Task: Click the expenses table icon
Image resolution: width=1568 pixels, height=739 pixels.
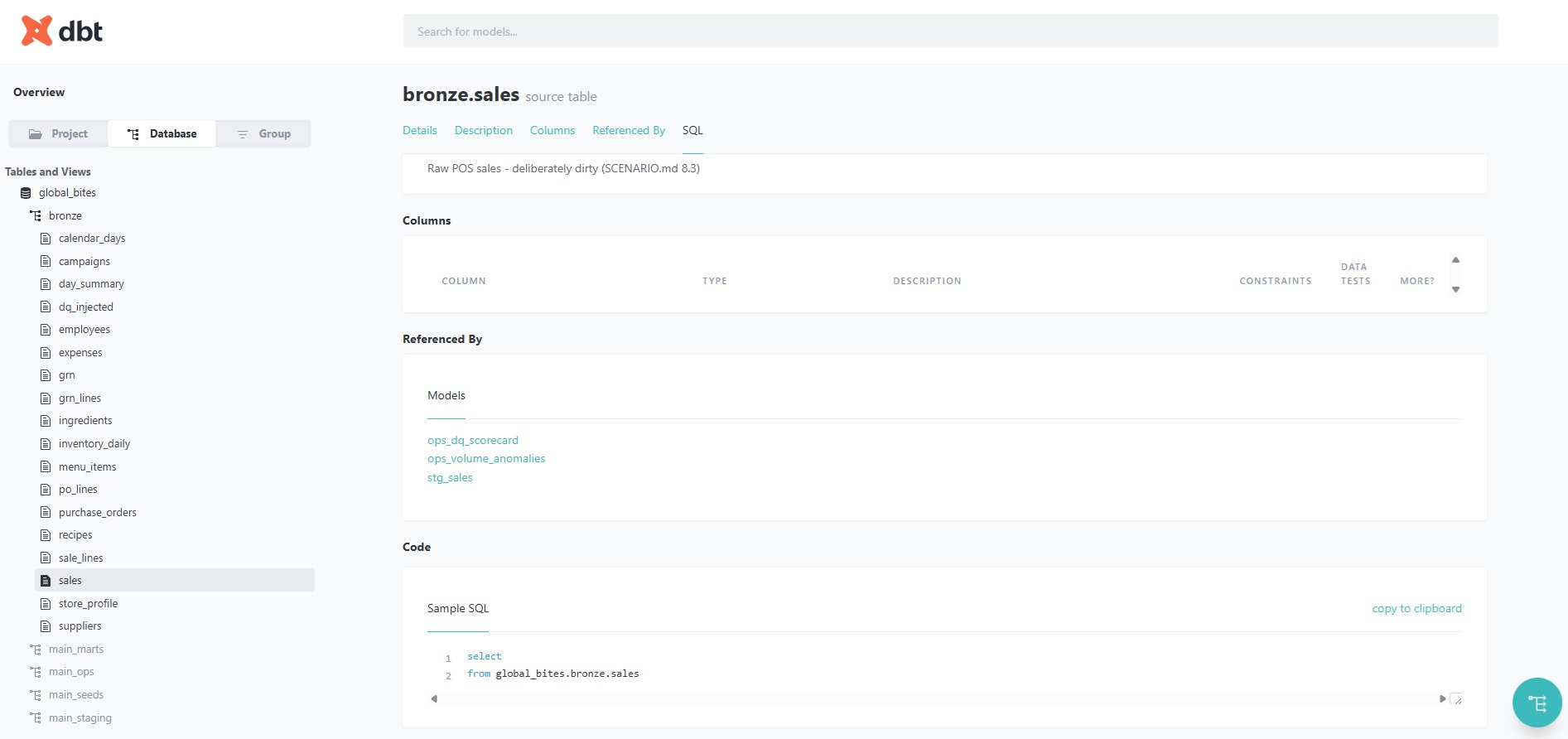Action: click(x=46, y=352)
